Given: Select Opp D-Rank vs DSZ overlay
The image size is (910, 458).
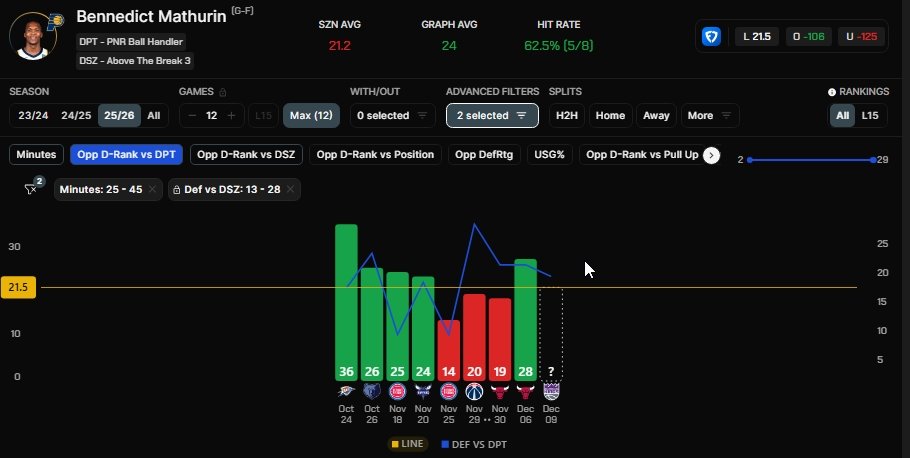Looking at the screenshot, I should point(246,155).
